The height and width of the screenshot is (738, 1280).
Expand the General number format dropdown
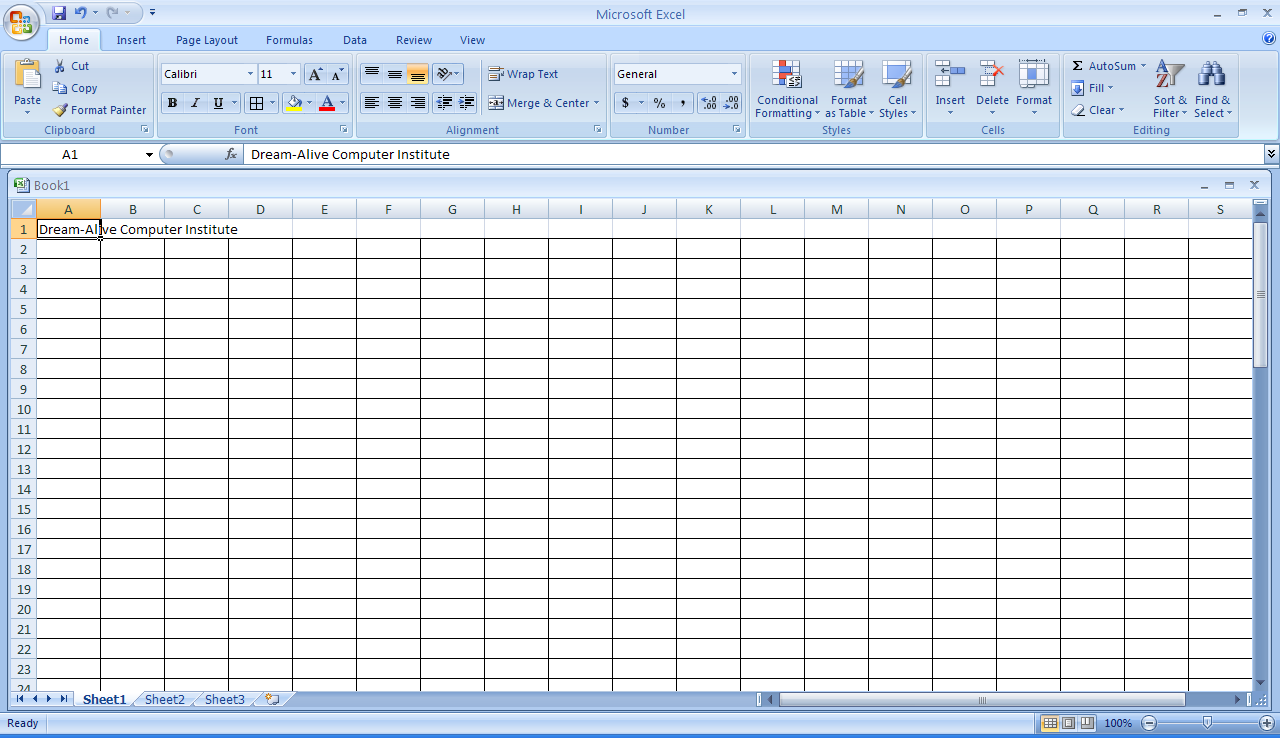pos(734,74)
